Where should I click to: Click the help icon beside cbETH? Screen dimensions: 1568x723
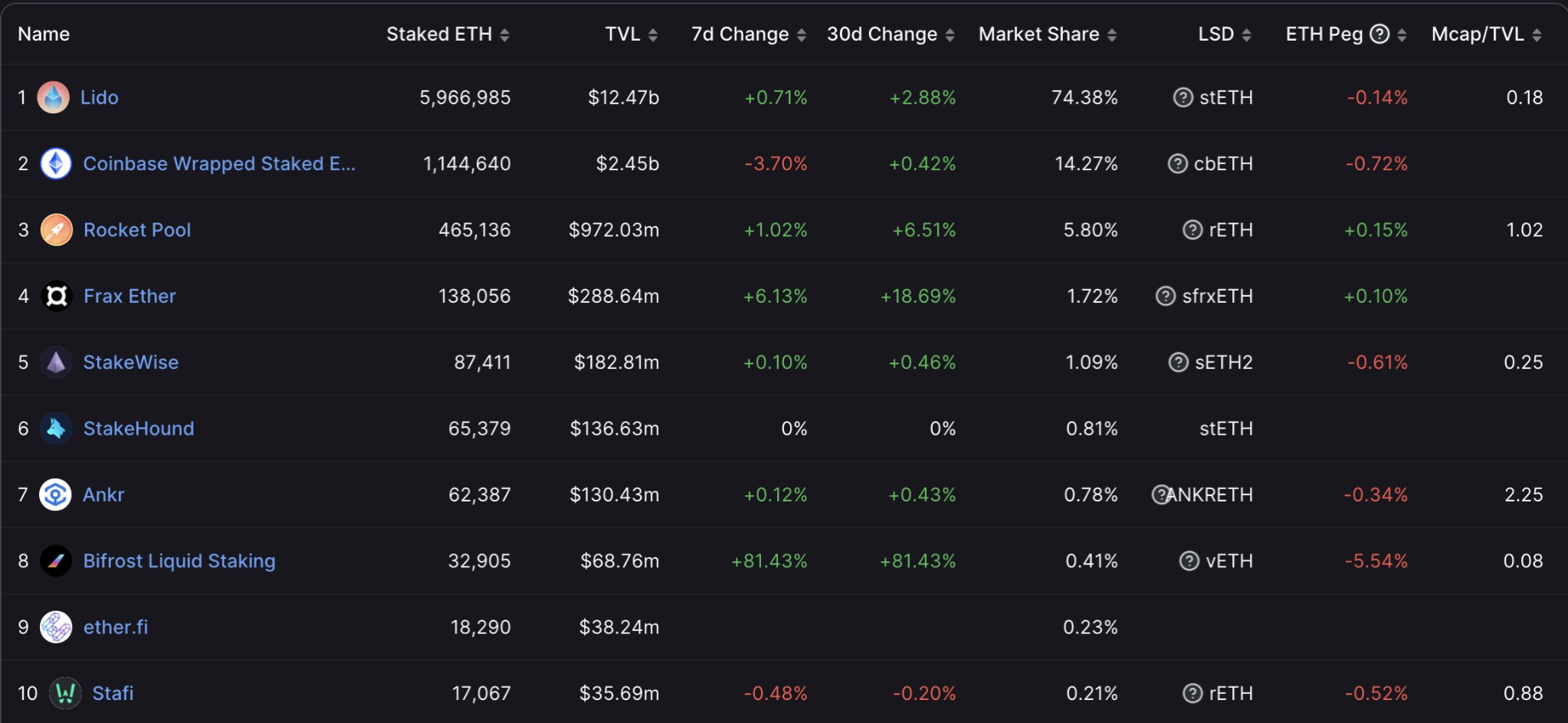(1177, 163)
